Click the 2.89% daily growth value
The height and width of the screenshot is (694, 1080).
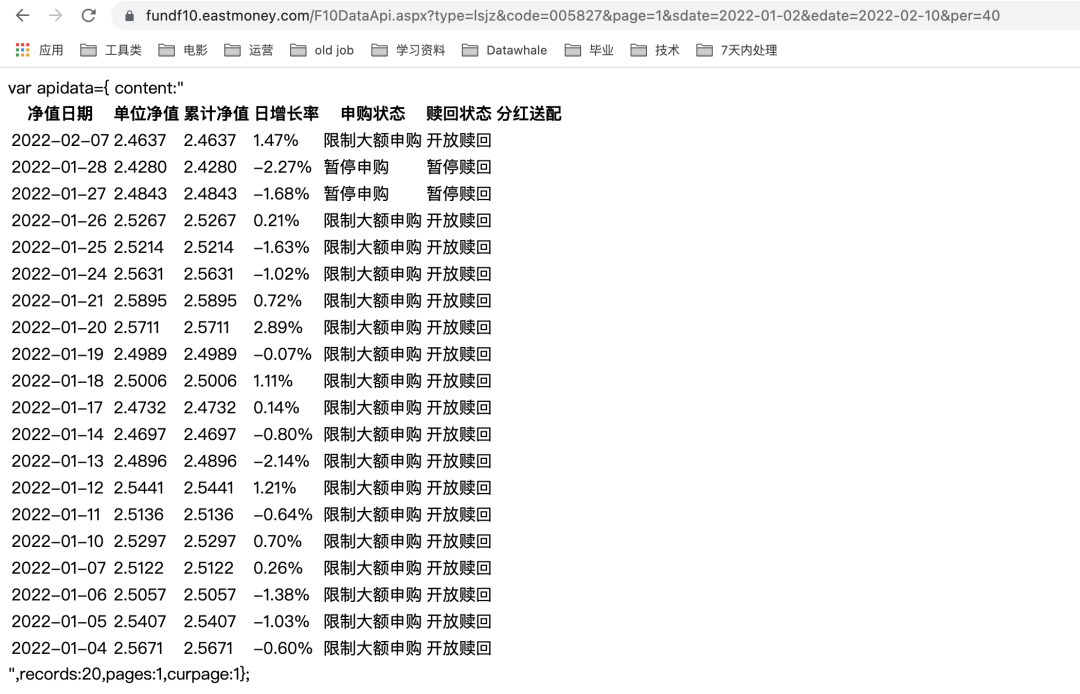278,328
